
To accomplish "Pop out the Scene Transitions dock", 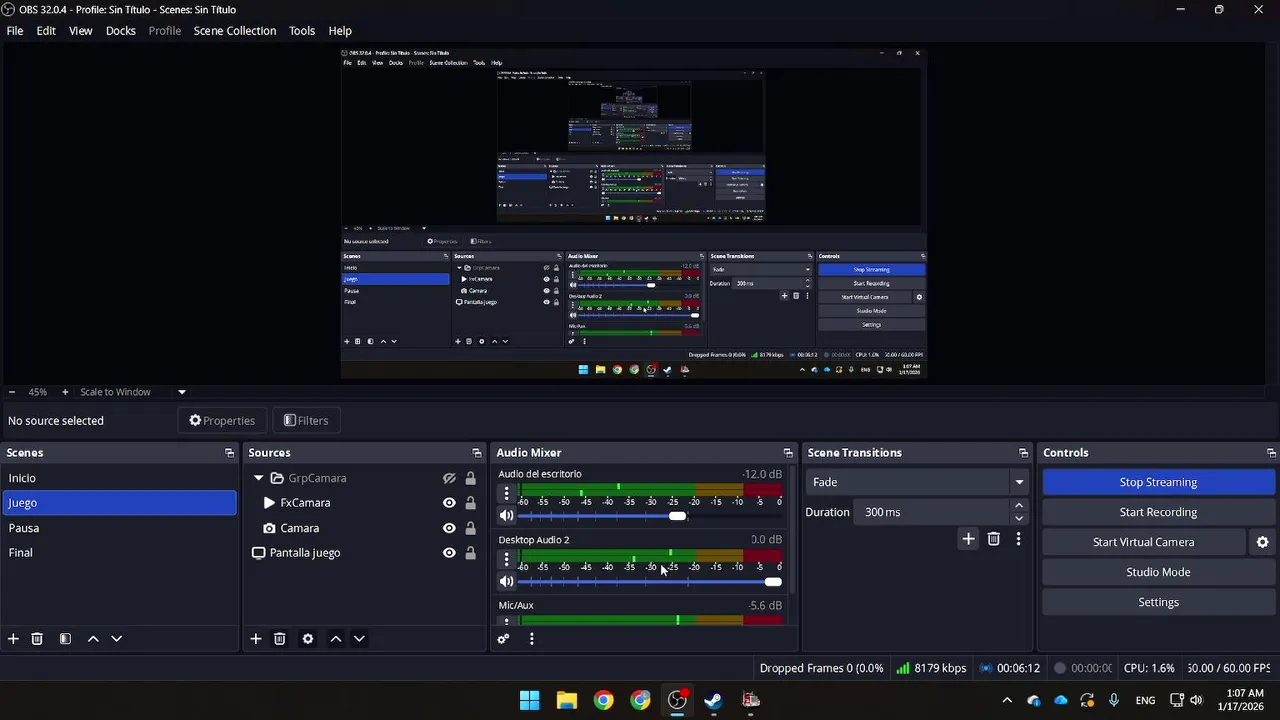I will (x=1023, y=453).
